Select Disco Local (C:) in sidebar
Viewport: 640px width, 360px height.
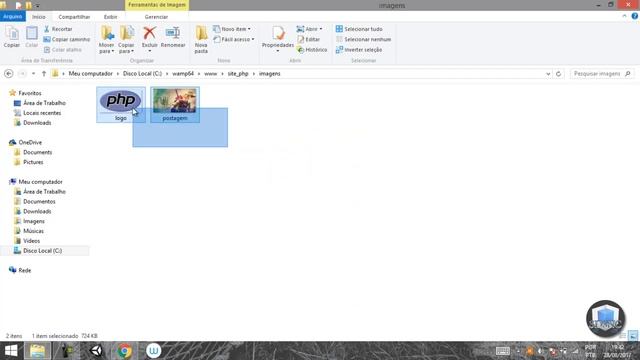(42, 251)
